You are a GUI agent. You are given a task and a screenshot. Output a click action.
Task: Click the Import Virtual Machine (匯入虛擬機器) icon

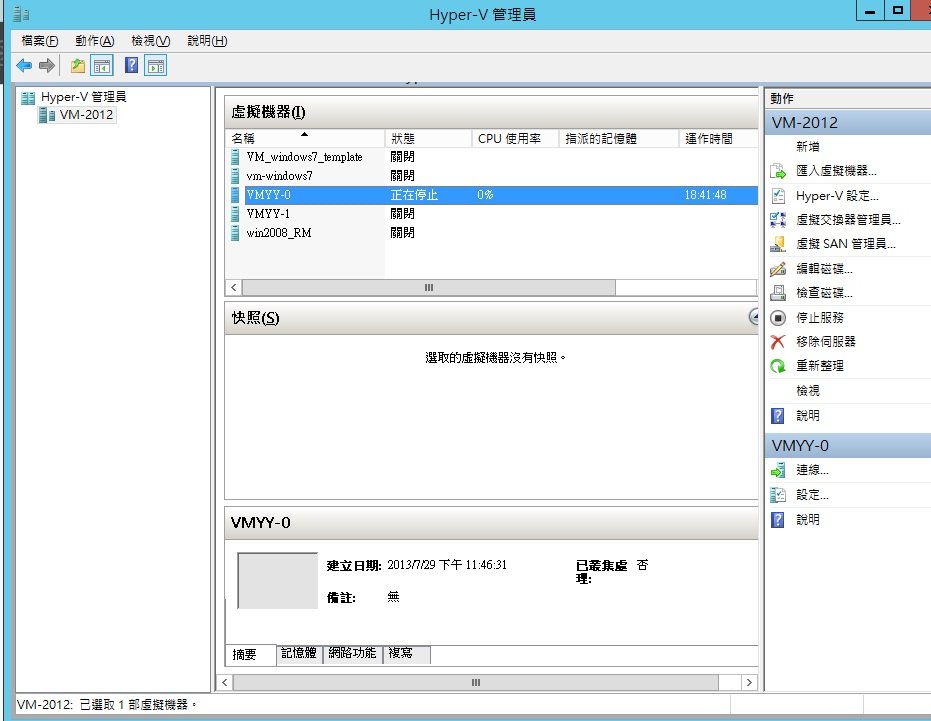click(x=778, y=171)
